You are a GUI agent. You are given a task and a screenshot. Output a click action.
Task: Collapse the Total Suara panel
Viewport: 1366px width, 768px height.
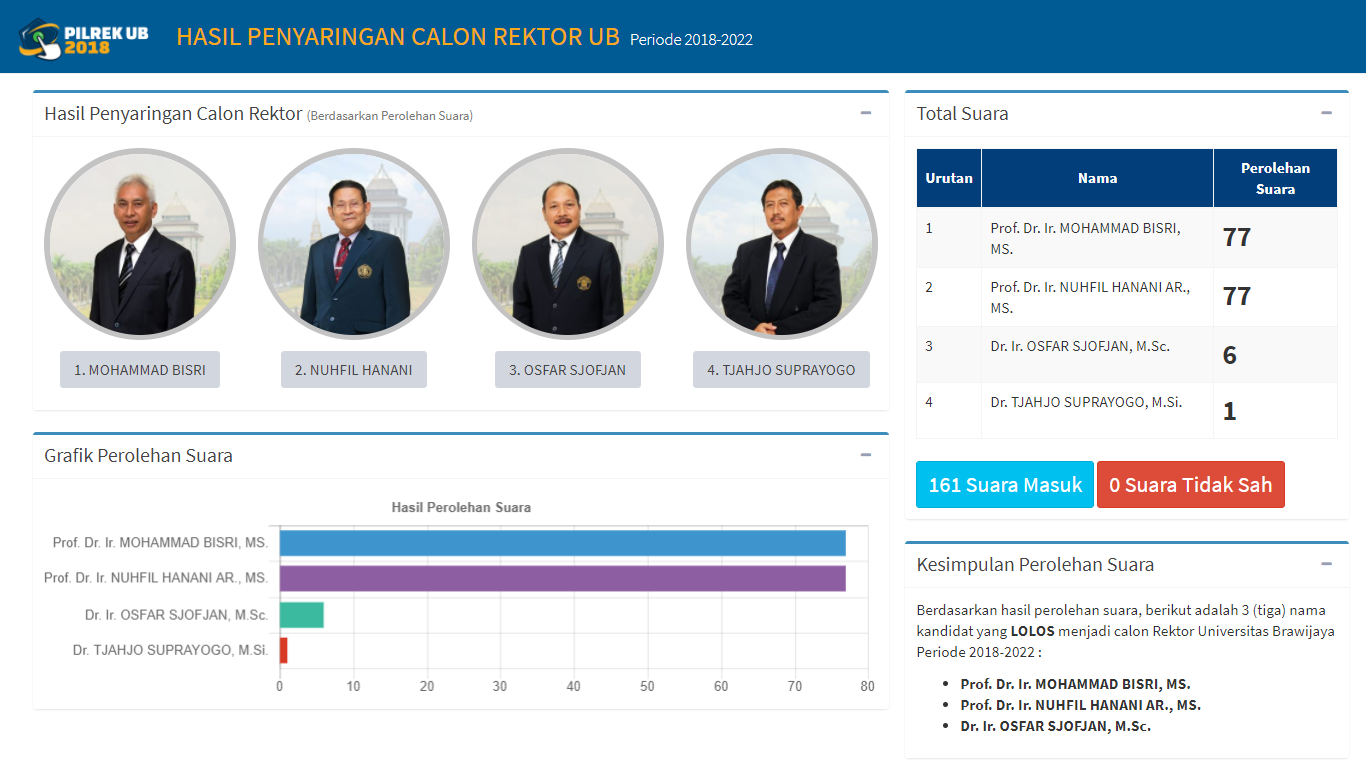(x=1327, y=113)
